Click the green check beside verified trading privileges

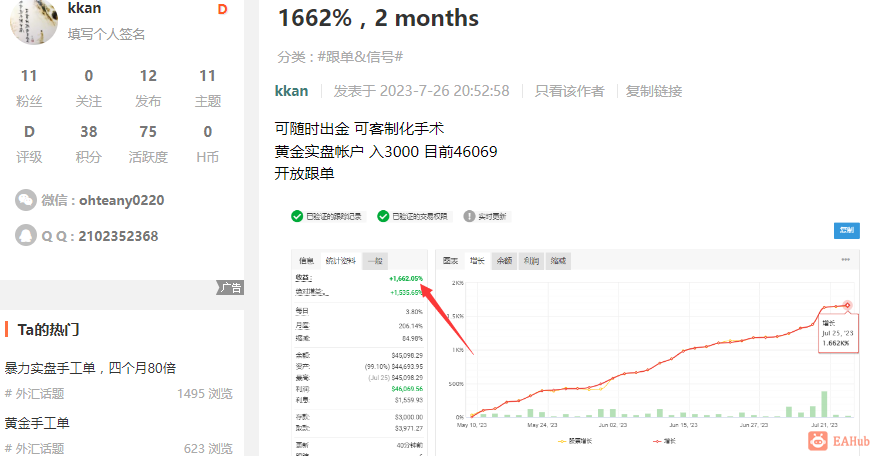[x=383, y=216]
